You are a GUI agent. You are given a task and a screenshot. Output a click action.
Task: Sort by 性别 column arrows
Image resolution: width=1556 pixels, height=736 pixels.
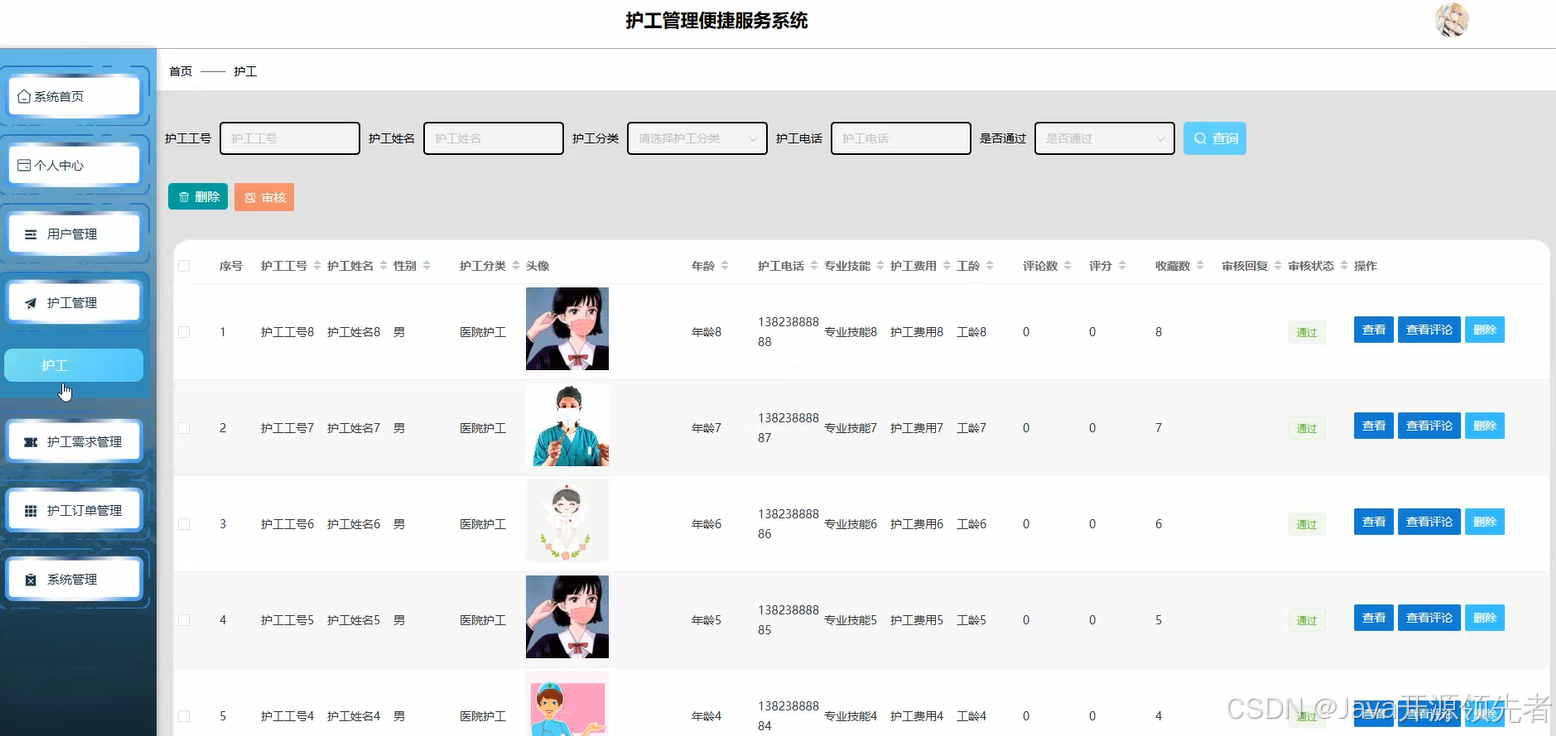tap(426, 266)
